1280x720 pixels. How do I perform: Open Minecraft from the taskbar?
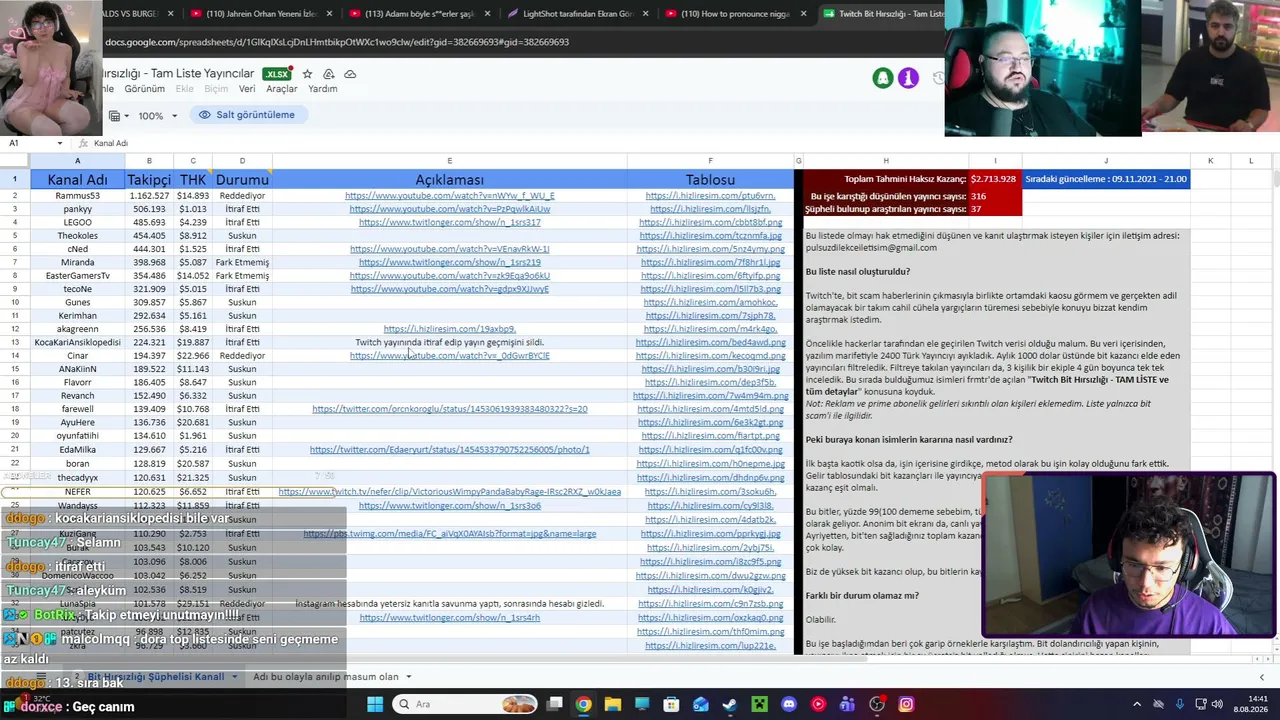[x=759, y=704]
